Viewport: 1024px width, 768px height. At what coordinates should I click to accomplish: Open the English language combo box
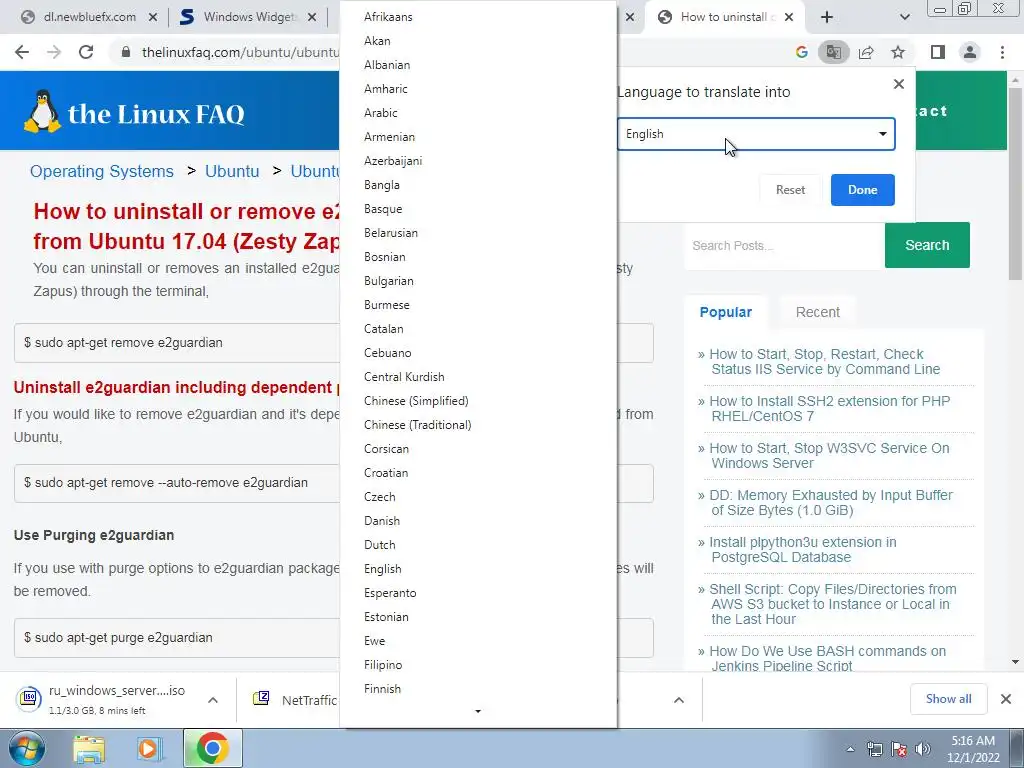pos(756,134)
